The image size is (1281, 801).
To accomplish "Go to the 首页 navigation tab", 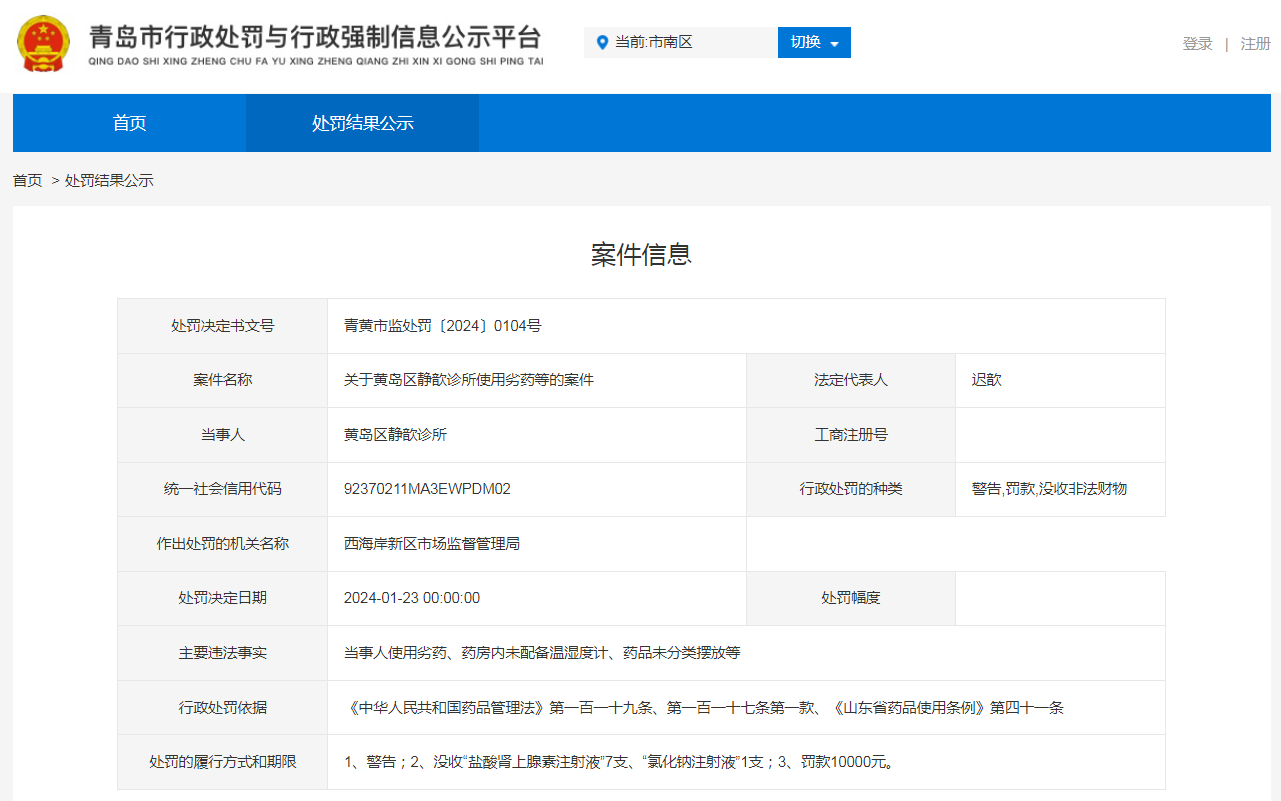I will 129,123.
